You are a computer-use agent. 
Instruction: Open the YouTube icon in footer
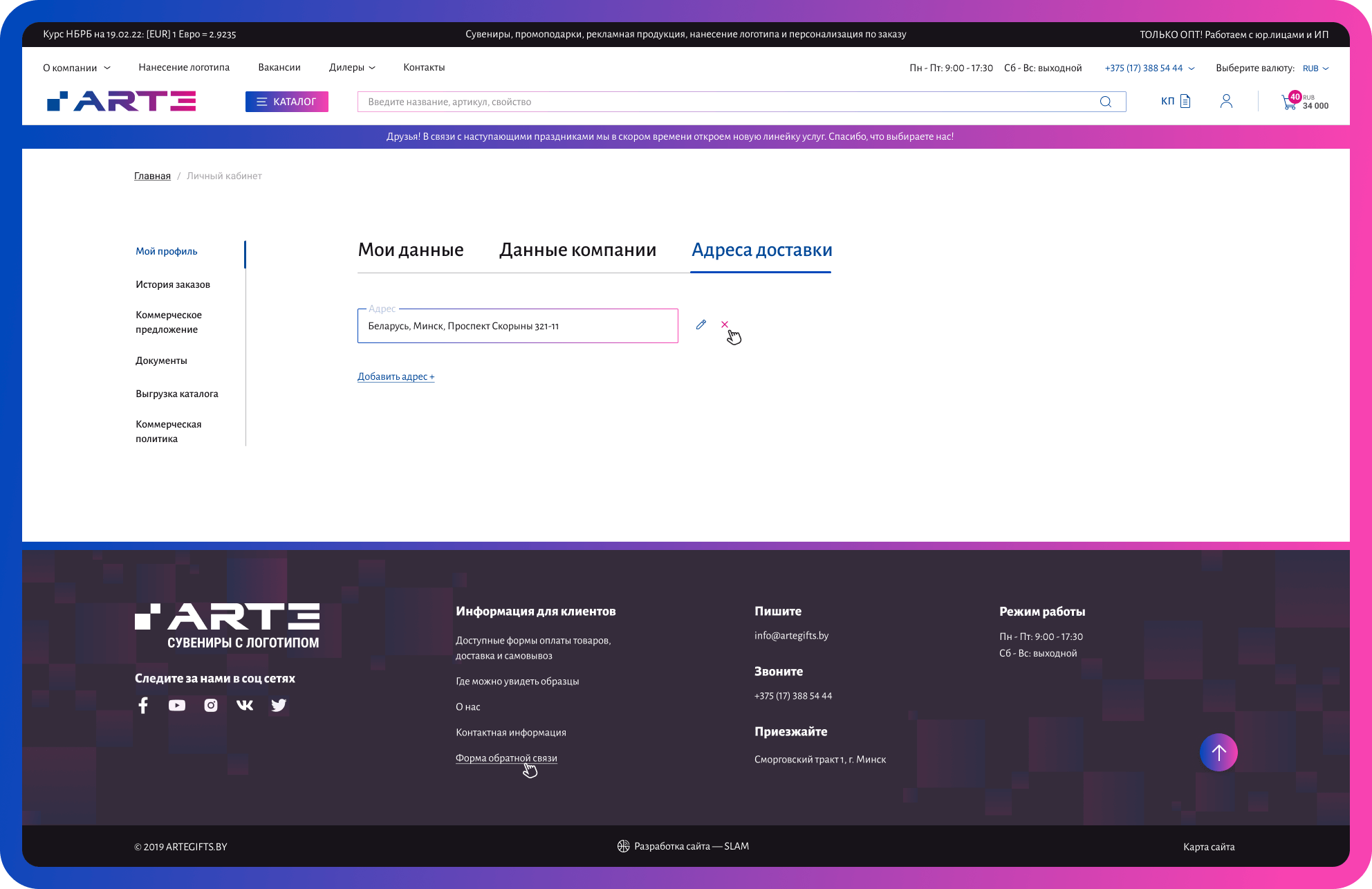click(177, 705)
